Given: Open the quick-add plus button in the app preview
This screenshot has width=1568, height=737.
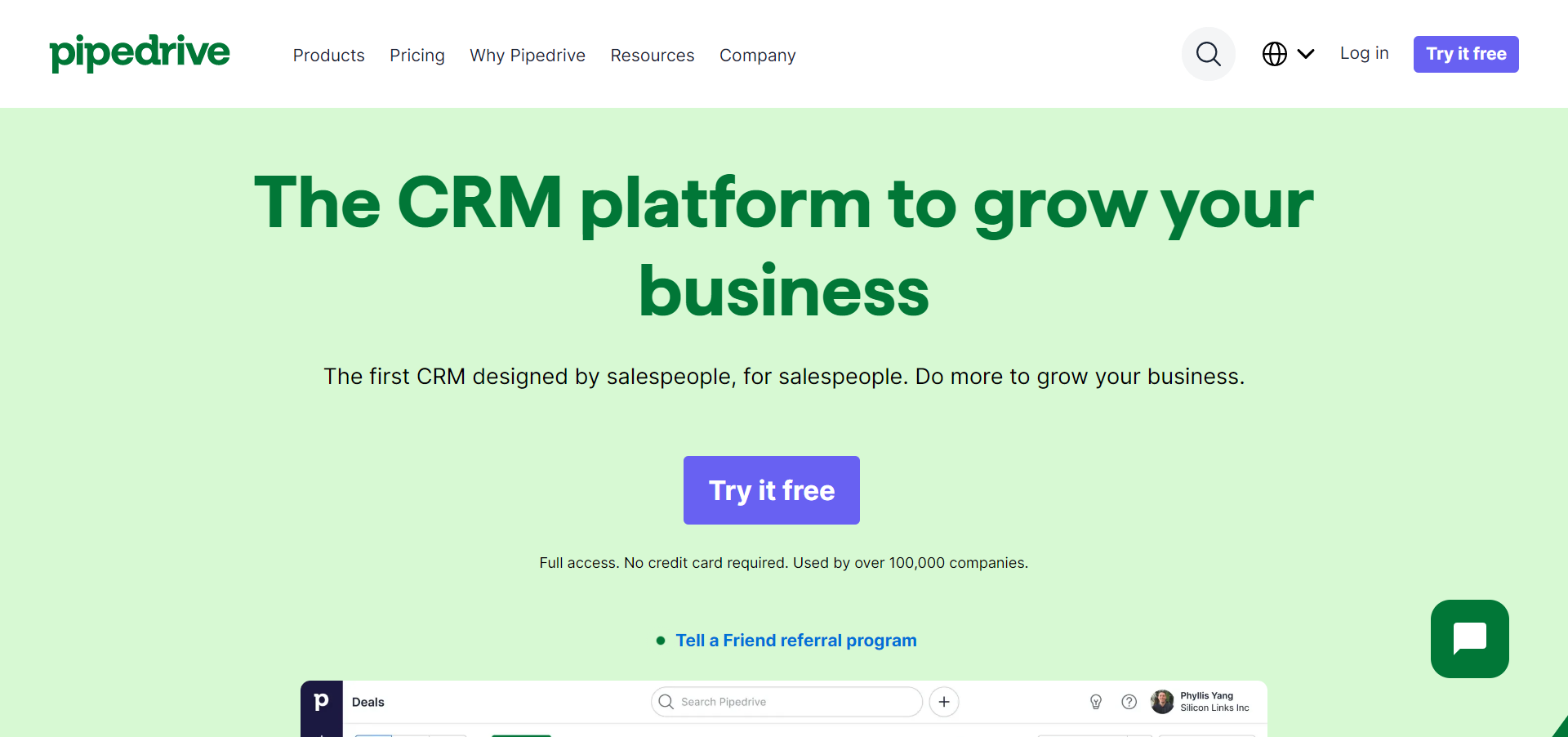Looking at the screenshot, I should pos(943,701).
